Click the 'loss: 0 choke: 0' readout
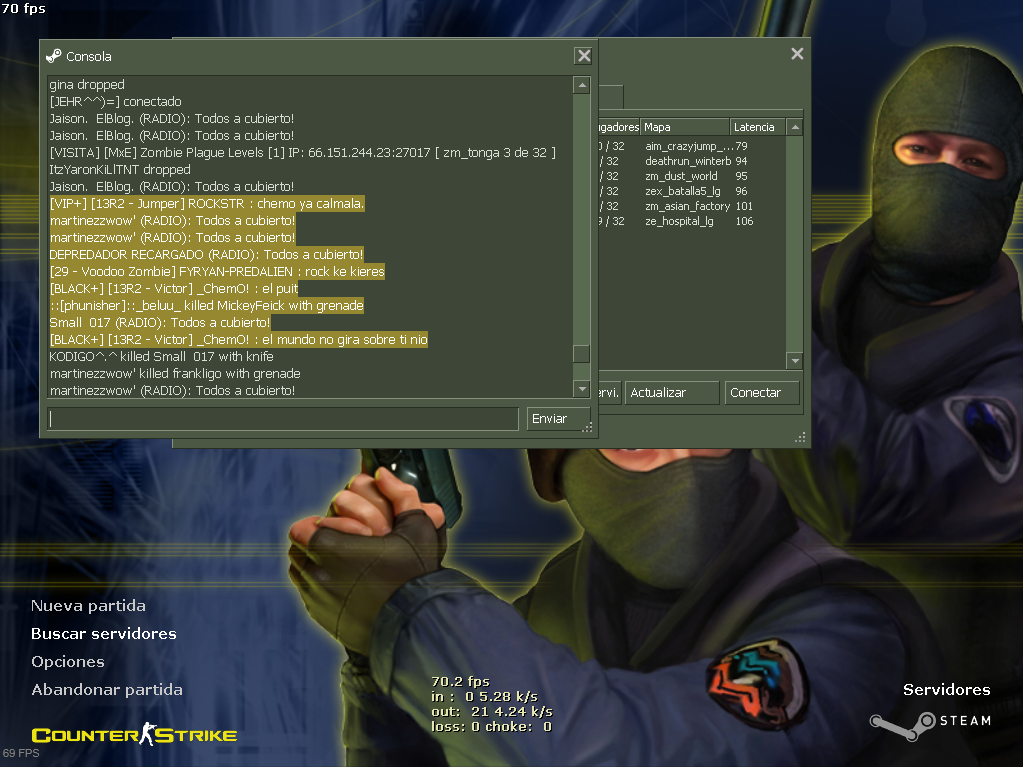This screenshot has height=767, width=1025. tap(491, 726)
